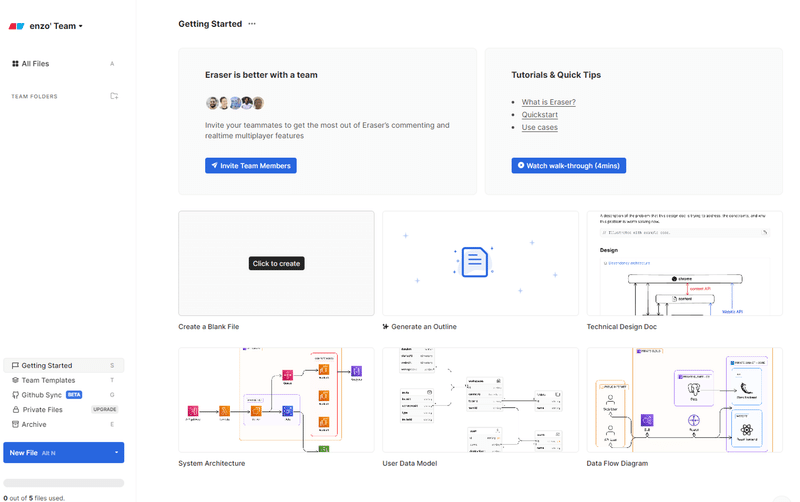The height and width of the screenshot is (502, 800).
Task: Open the Quickstart tutorial link
Action: coord(539,115)
